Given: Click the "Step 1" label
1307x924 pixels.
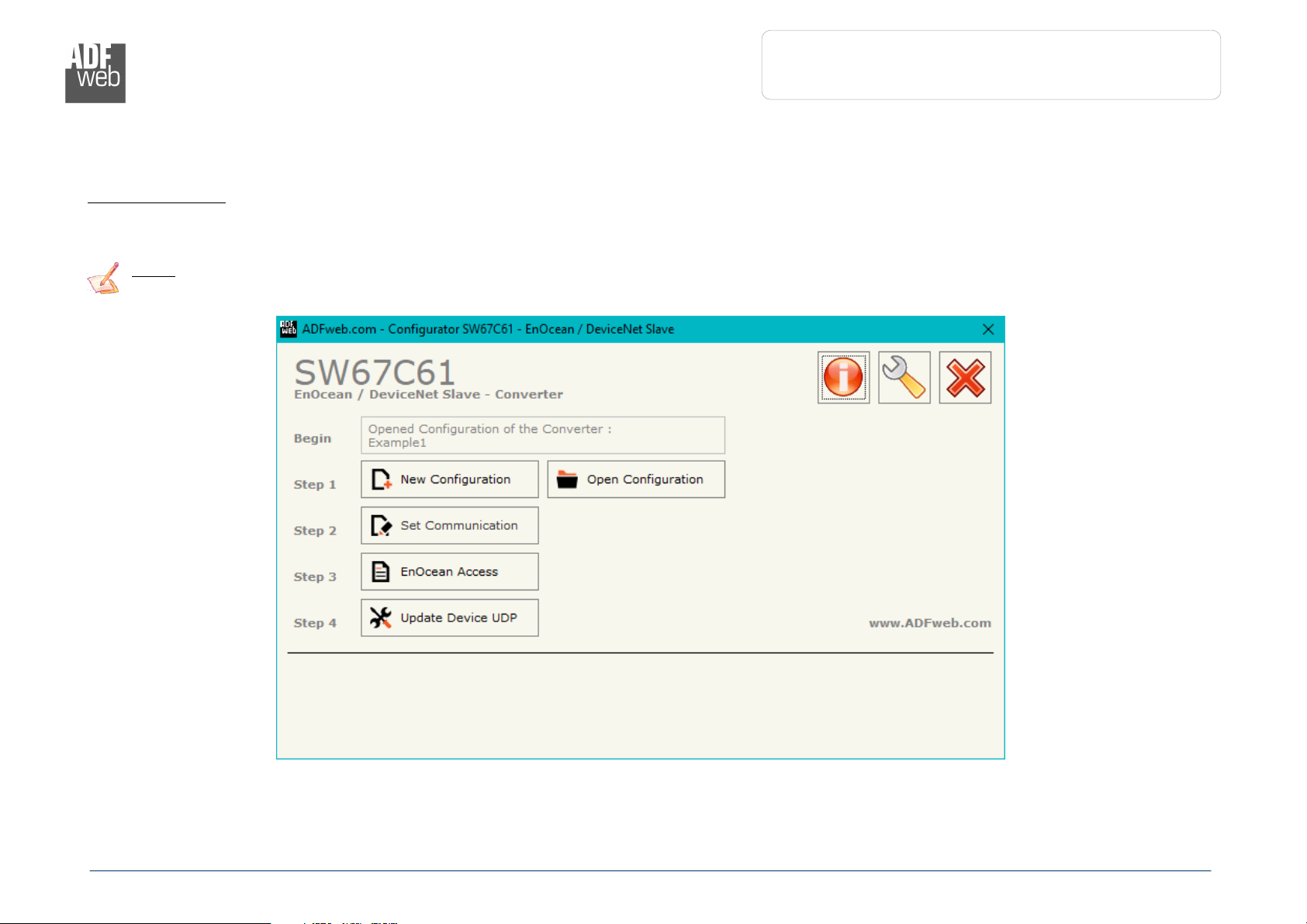Looking at the screenshot, I should pyautogui.click(x=315, y=485).
